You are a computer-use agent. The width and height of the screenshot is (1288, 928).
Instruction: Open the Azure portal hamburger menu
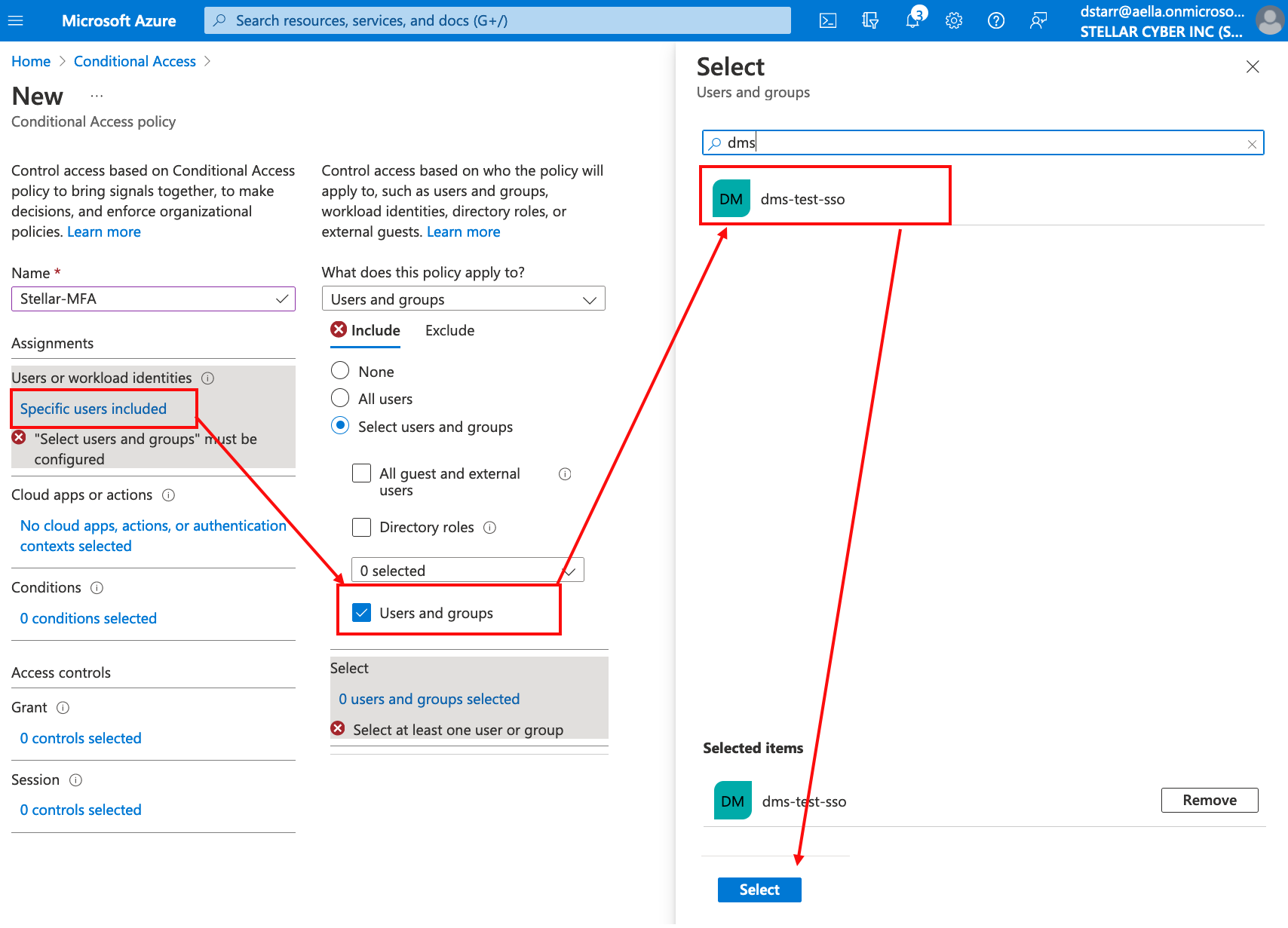click(x=15, y=20)
